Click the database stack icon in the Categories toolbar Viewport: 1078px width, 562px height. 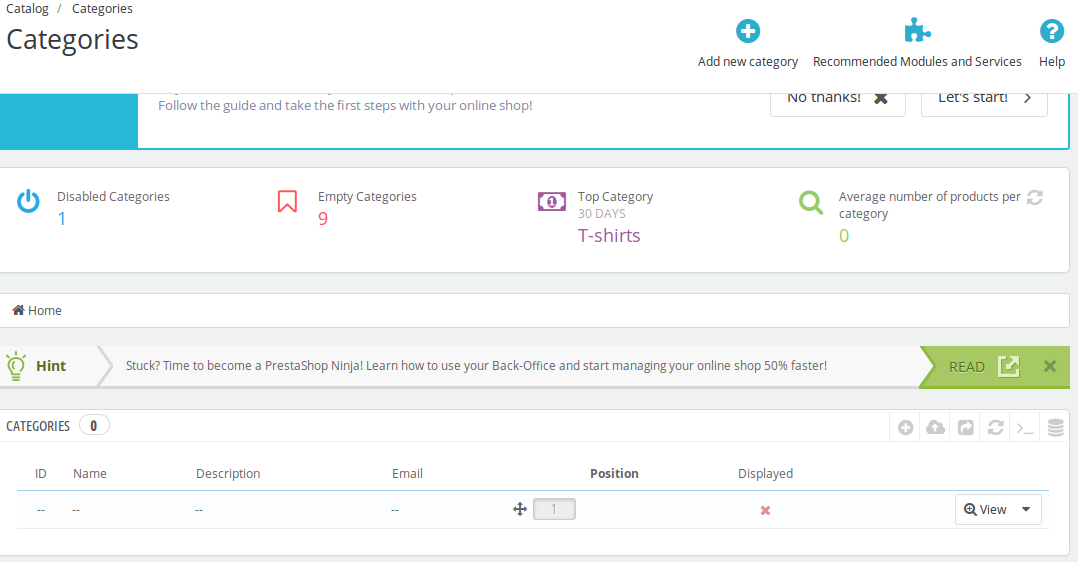click(1055, 428)
